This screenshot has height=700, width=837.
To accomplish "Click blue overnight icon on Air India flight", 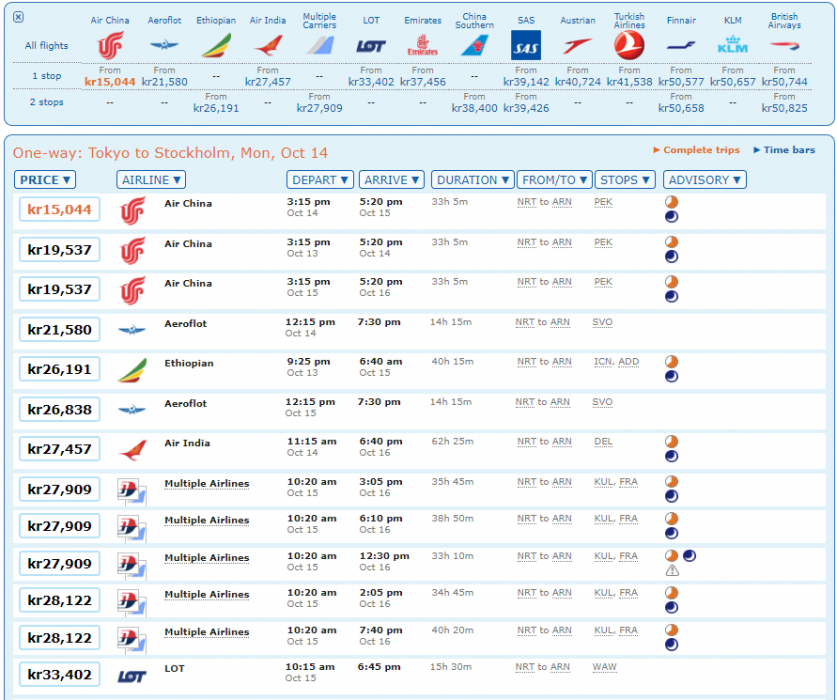I will tap(672, 456).
